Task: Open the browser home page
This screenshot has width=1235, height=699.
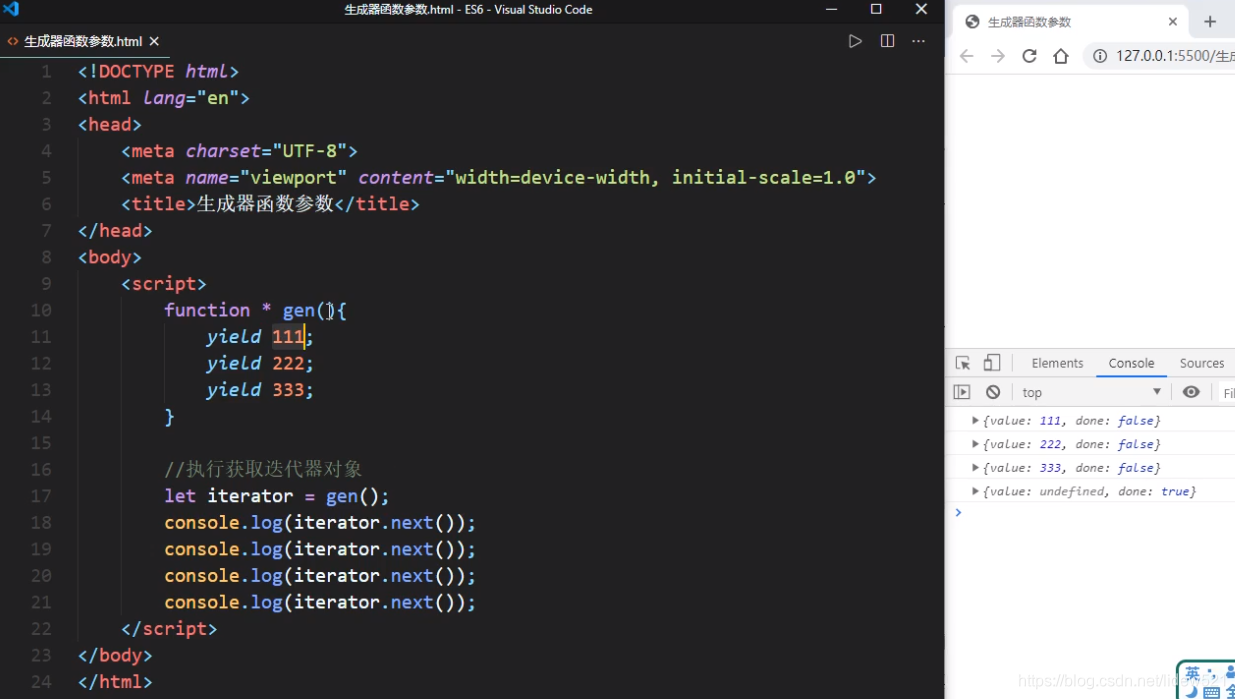Action: coord(1061,56)
